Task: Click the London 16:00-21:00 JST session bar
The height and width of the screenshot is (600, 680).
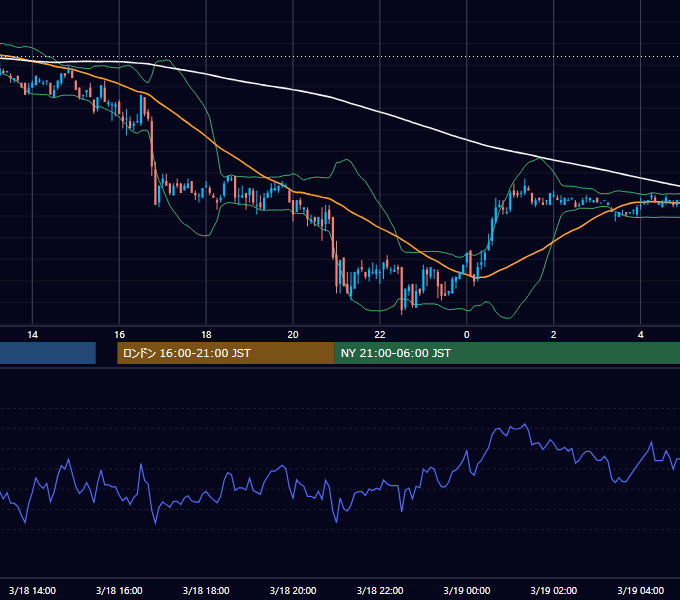Action: pyautogui.click(x=226, y=353)
